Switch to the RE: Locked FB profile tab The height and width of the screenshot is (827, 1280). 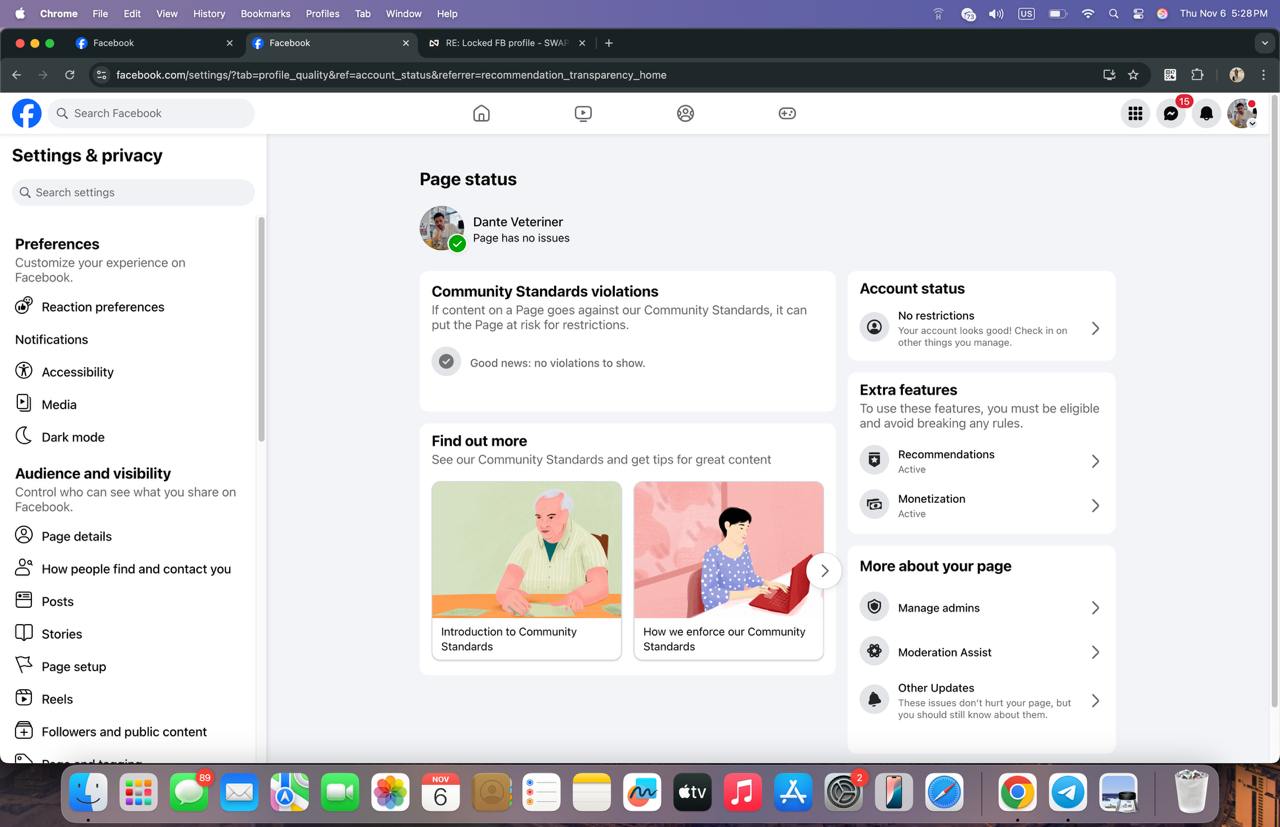click(505, 43)
